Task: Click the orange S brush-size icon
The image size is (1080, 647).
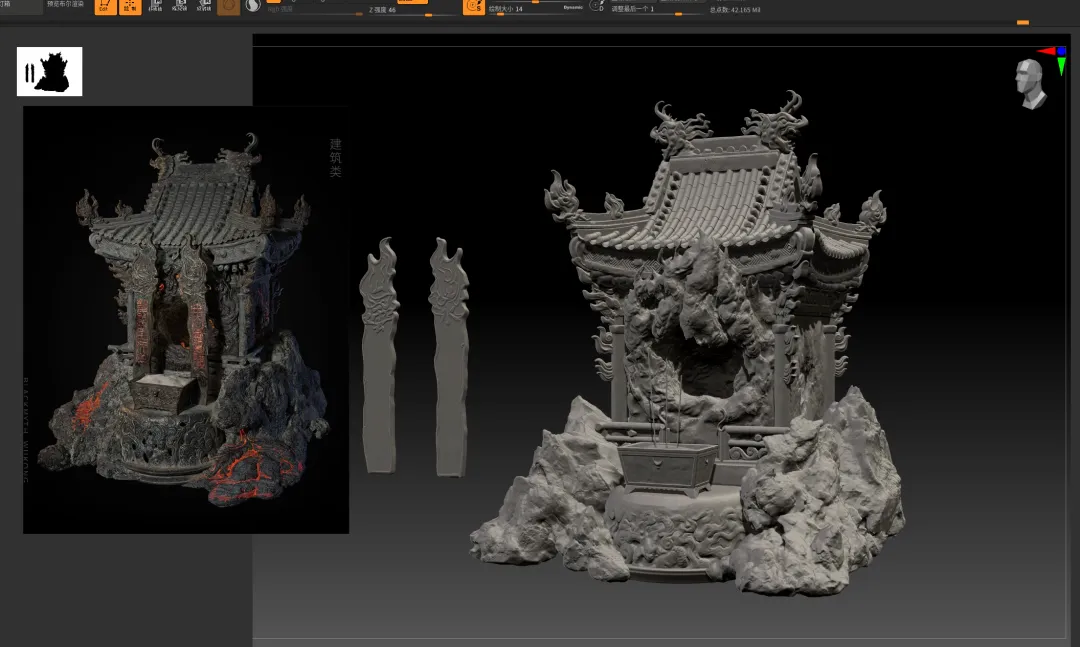Action: coord(473,7)
